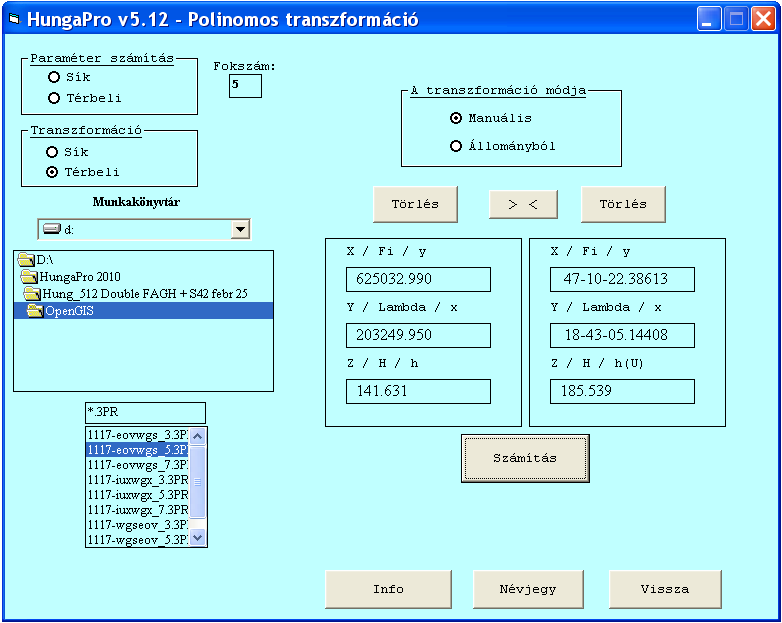This screenshot has height=623, width=782.
Task: Open the Névjegy button
Action: [x=528, y=590]
